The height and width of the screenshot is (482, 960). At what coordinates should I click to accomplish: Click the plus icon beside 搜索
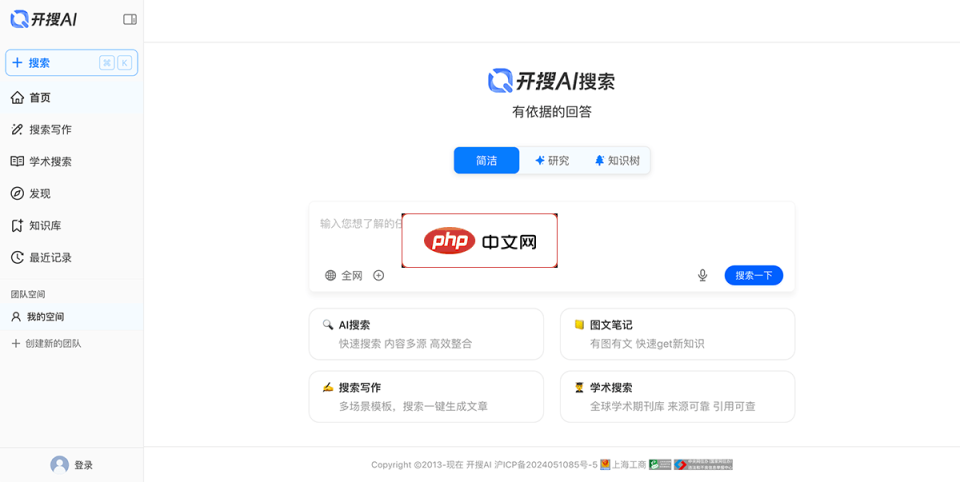coord(17,62)
